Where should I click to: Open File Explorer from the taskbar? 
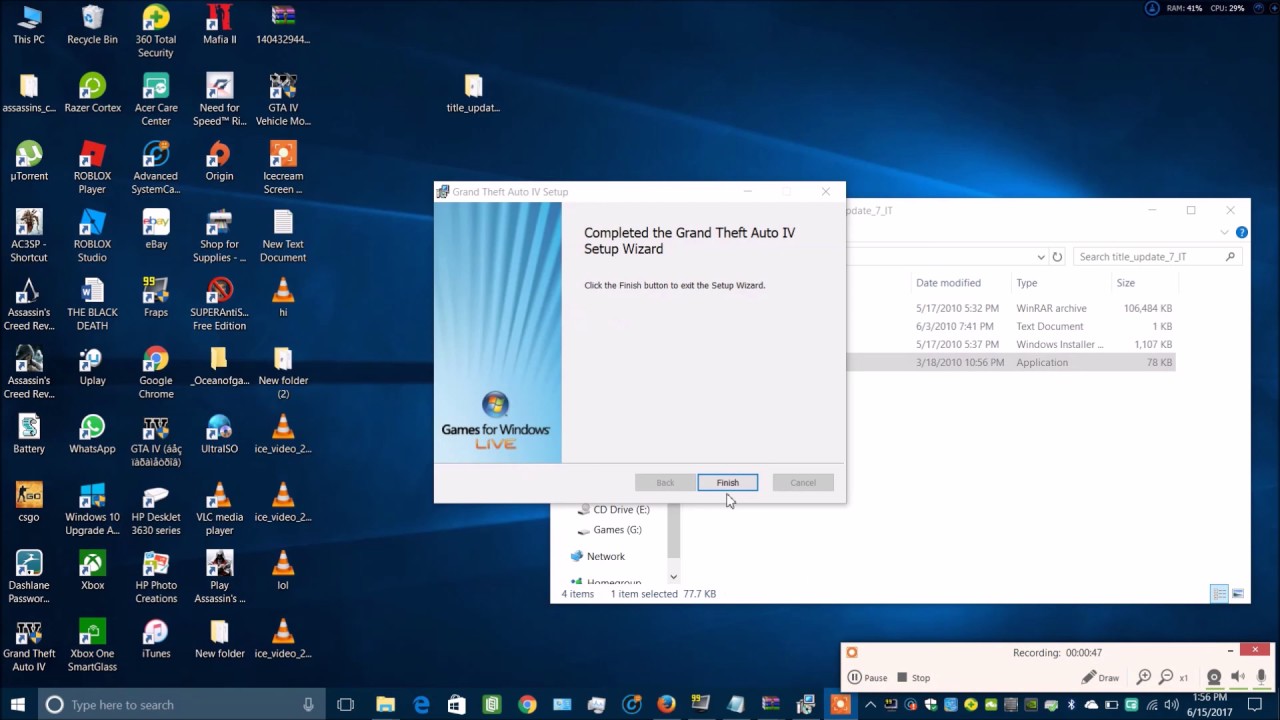point(385,704)
